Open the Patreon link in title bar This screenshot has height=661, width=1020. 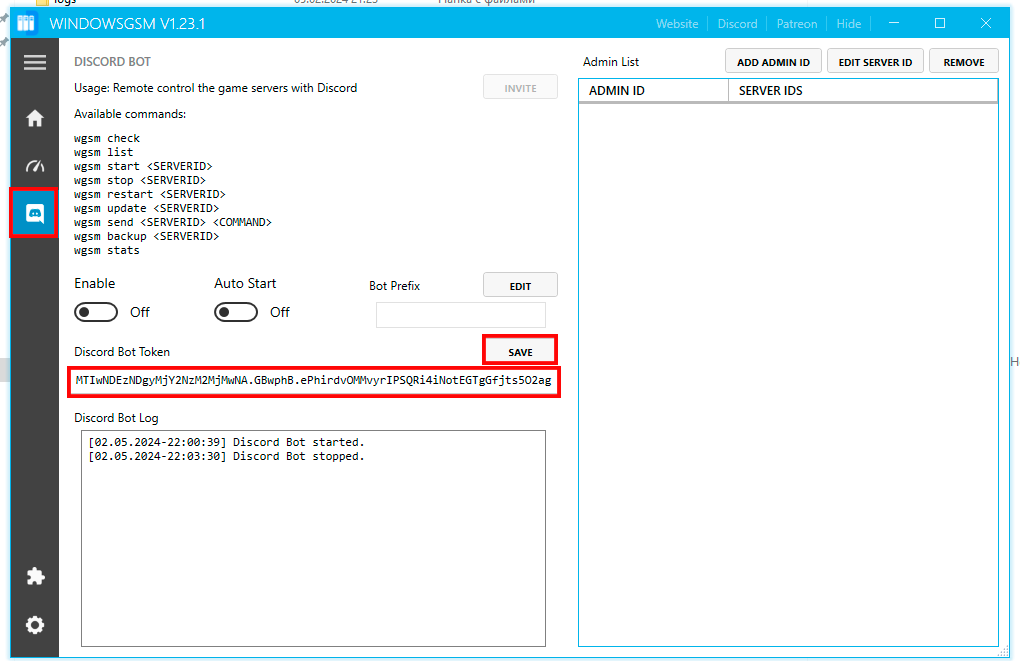(x=796, y=24)
